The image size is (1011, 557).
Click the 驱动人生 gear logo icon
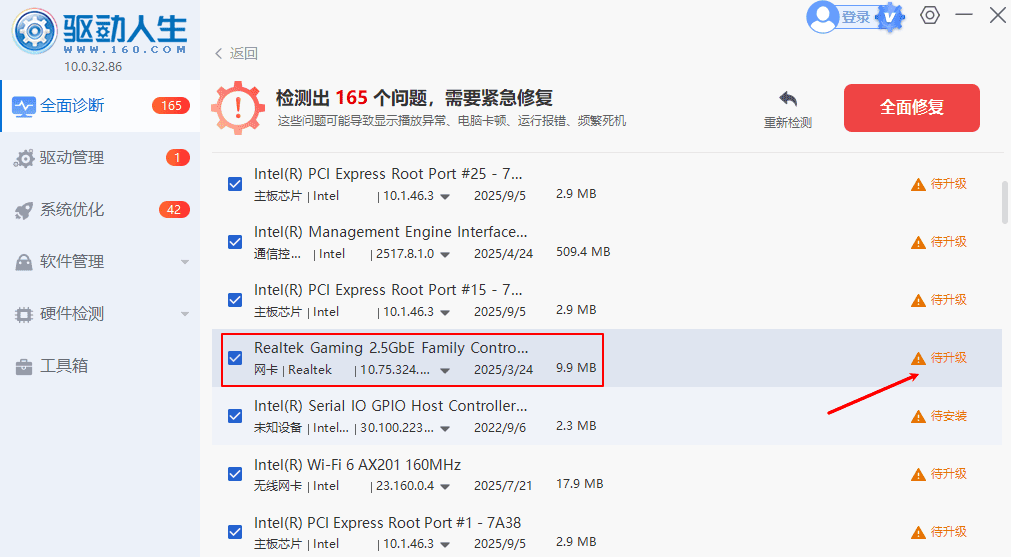click(x=35, y=31)
